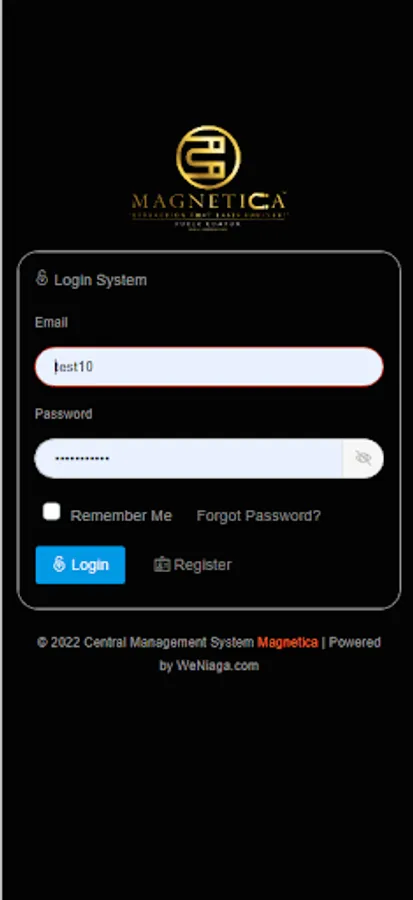The height and width of the screenshot is (900, 413).
Task: Click the WeNiaga.com text in footer
Action: click(217, 666)
